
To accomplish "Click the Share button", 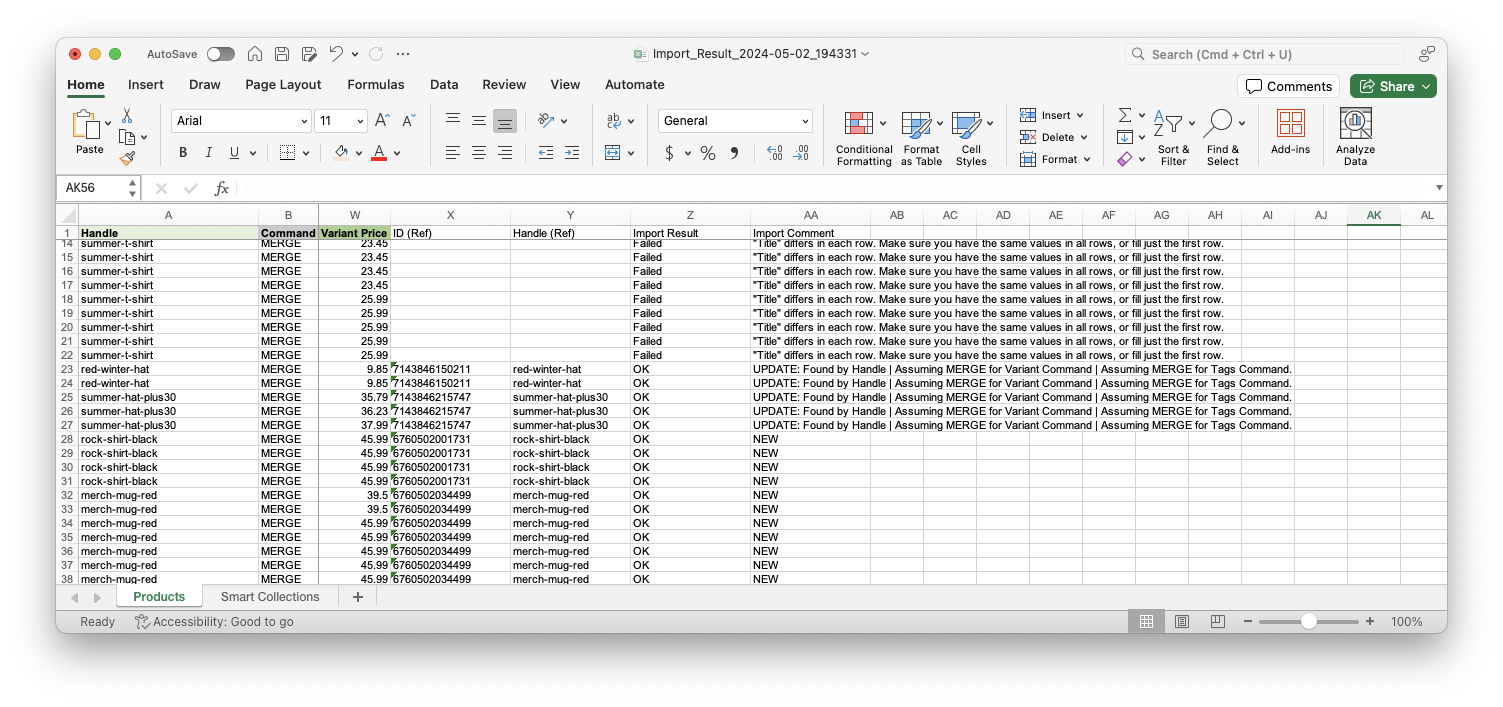I will click(1392, 86).
